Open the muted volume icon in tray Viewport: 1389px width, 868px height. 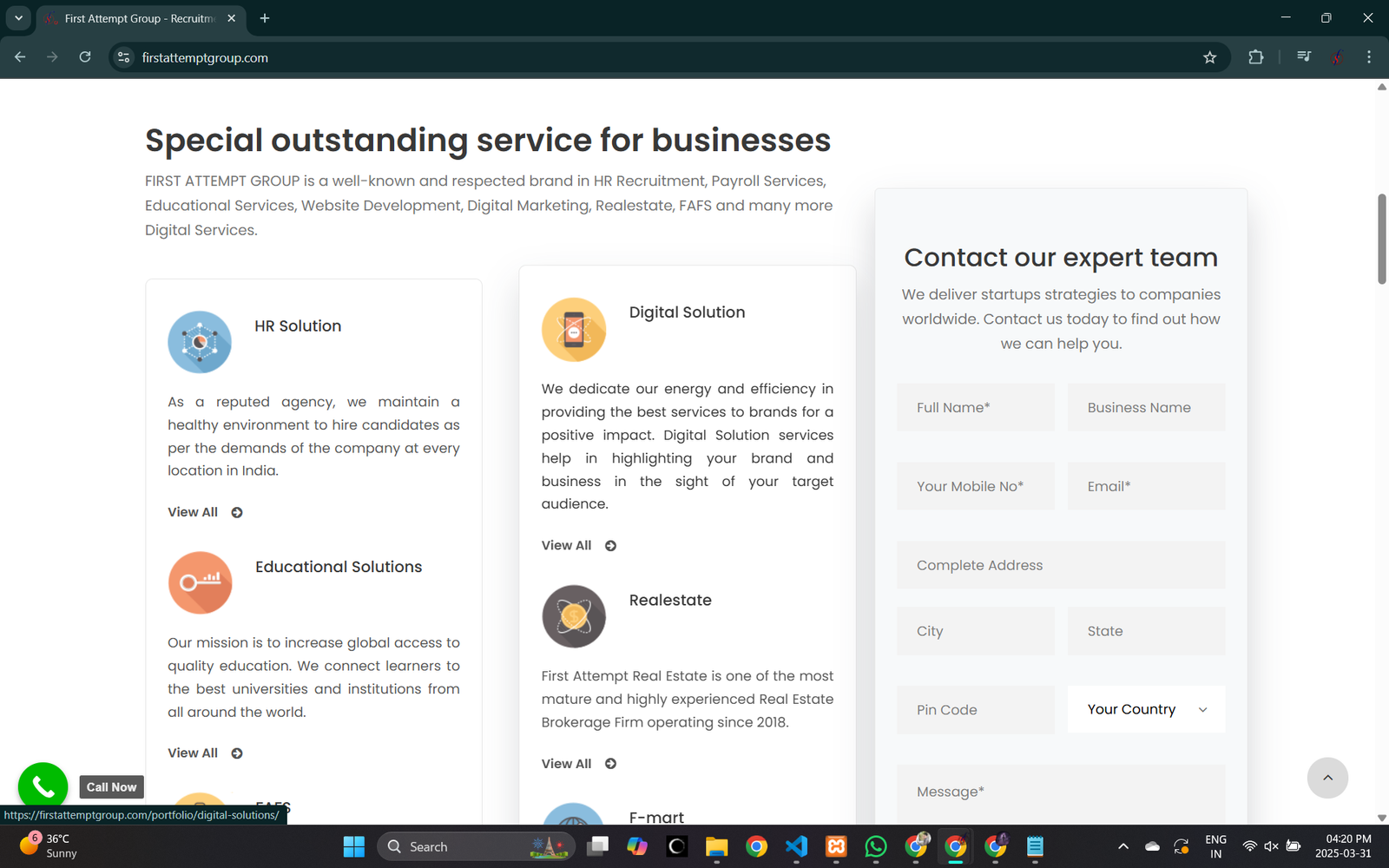tap(1271, 846)
